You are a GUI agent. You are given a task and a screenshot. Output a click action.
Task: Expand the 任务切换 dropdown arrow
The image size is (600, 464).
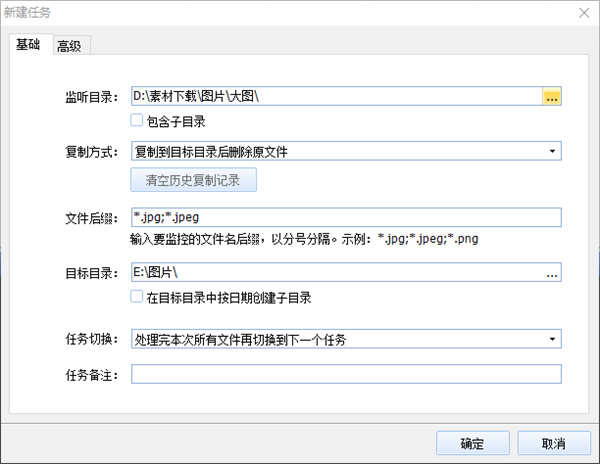[x=552, y=340]
